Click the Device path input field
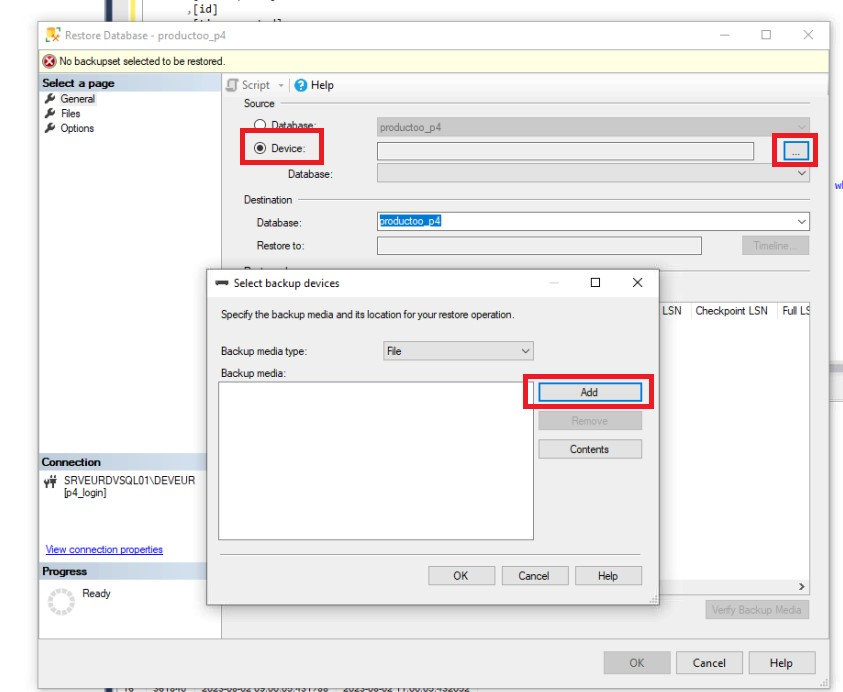The image size is (843, 692). 565,151
